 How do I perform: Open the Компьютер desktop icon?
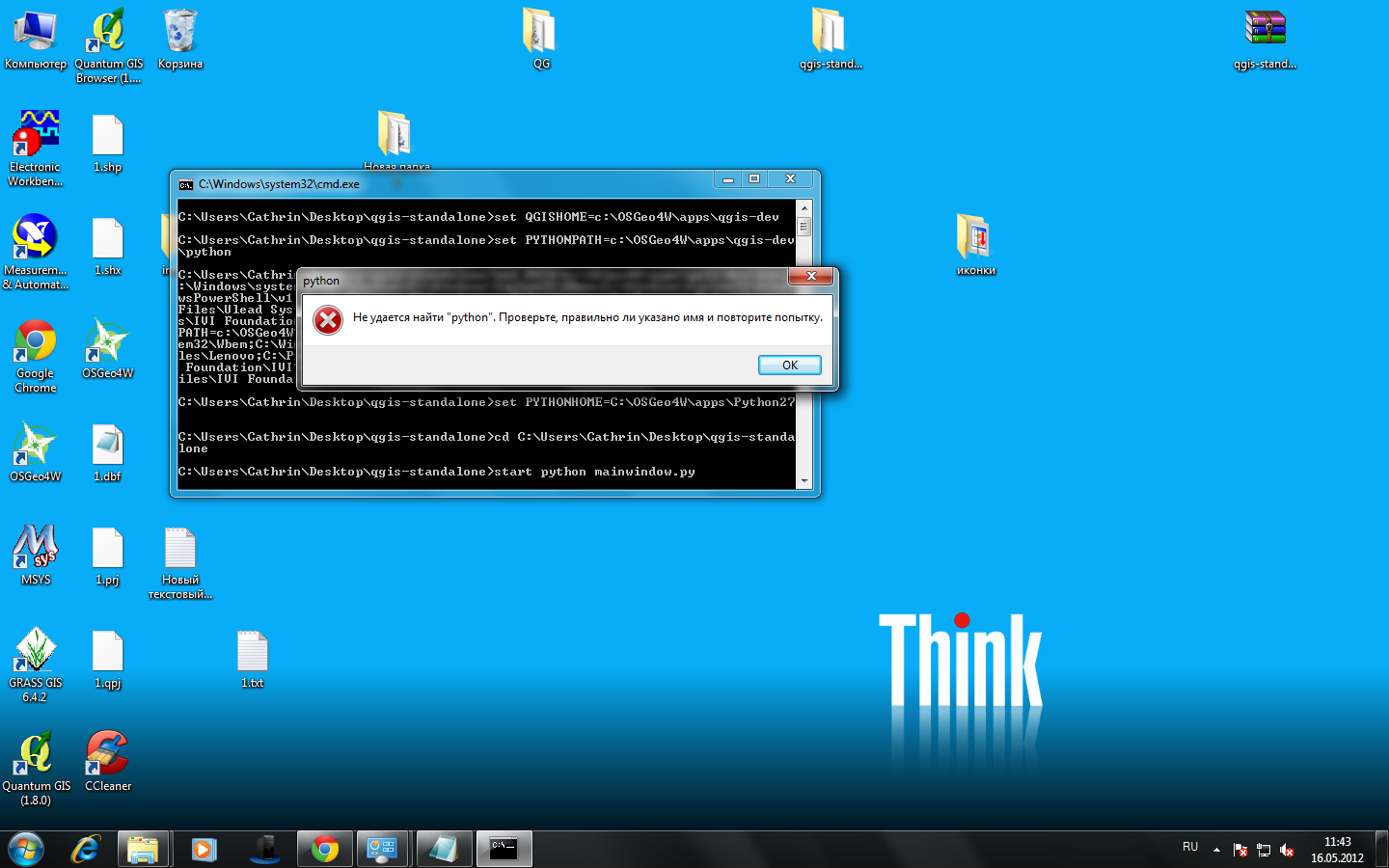click(x=36, y=41)
